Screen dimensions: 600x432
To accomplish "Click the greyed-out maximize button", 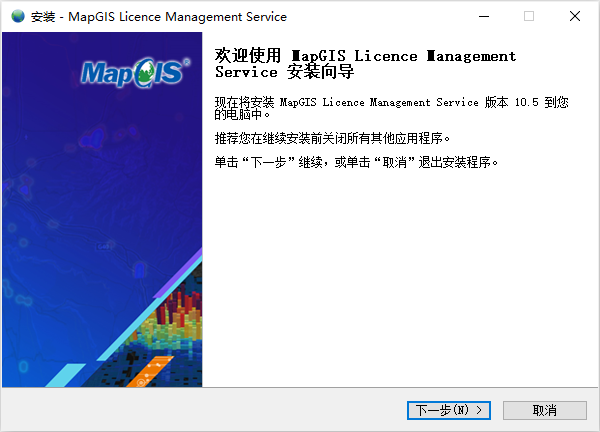I will tap(529, 16).
